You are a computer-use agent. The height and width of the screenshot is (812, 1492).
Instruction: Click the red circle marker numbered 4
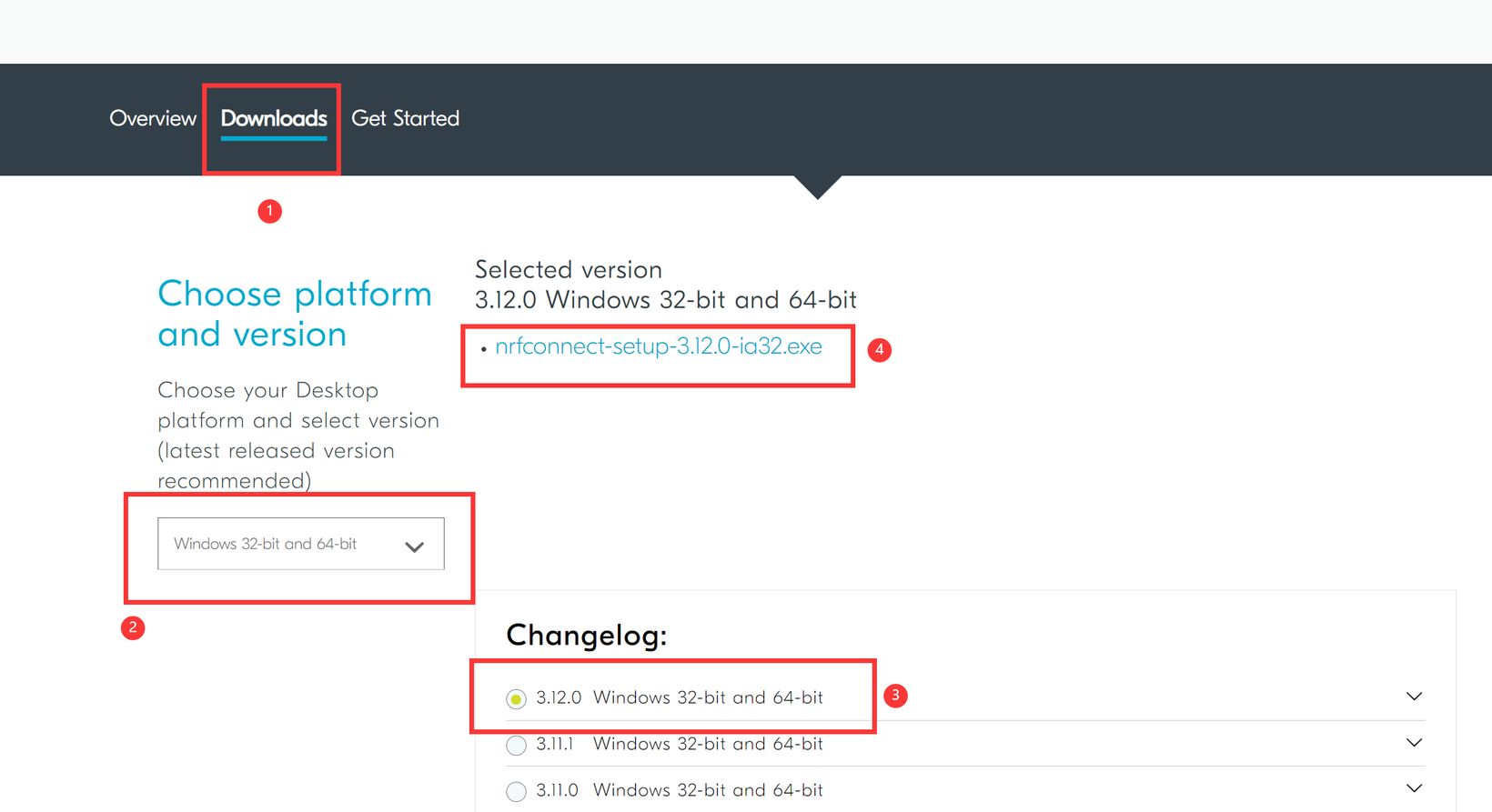[879, 350]
